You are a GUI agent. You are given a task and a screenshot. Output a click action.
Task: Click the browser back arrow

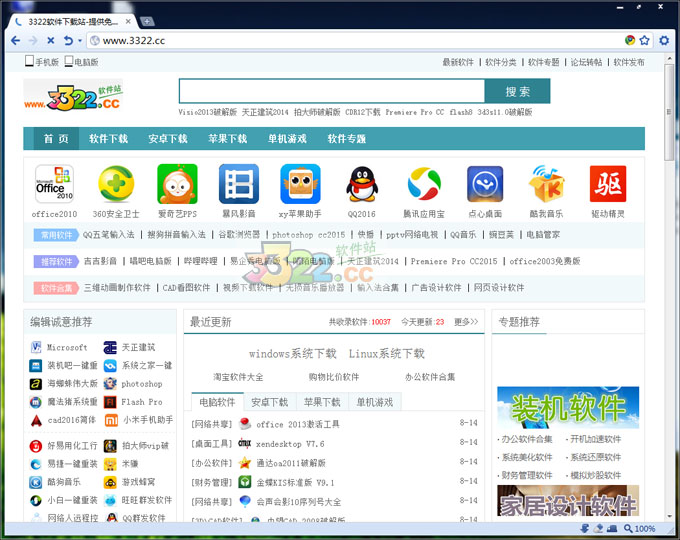point(15,40)
